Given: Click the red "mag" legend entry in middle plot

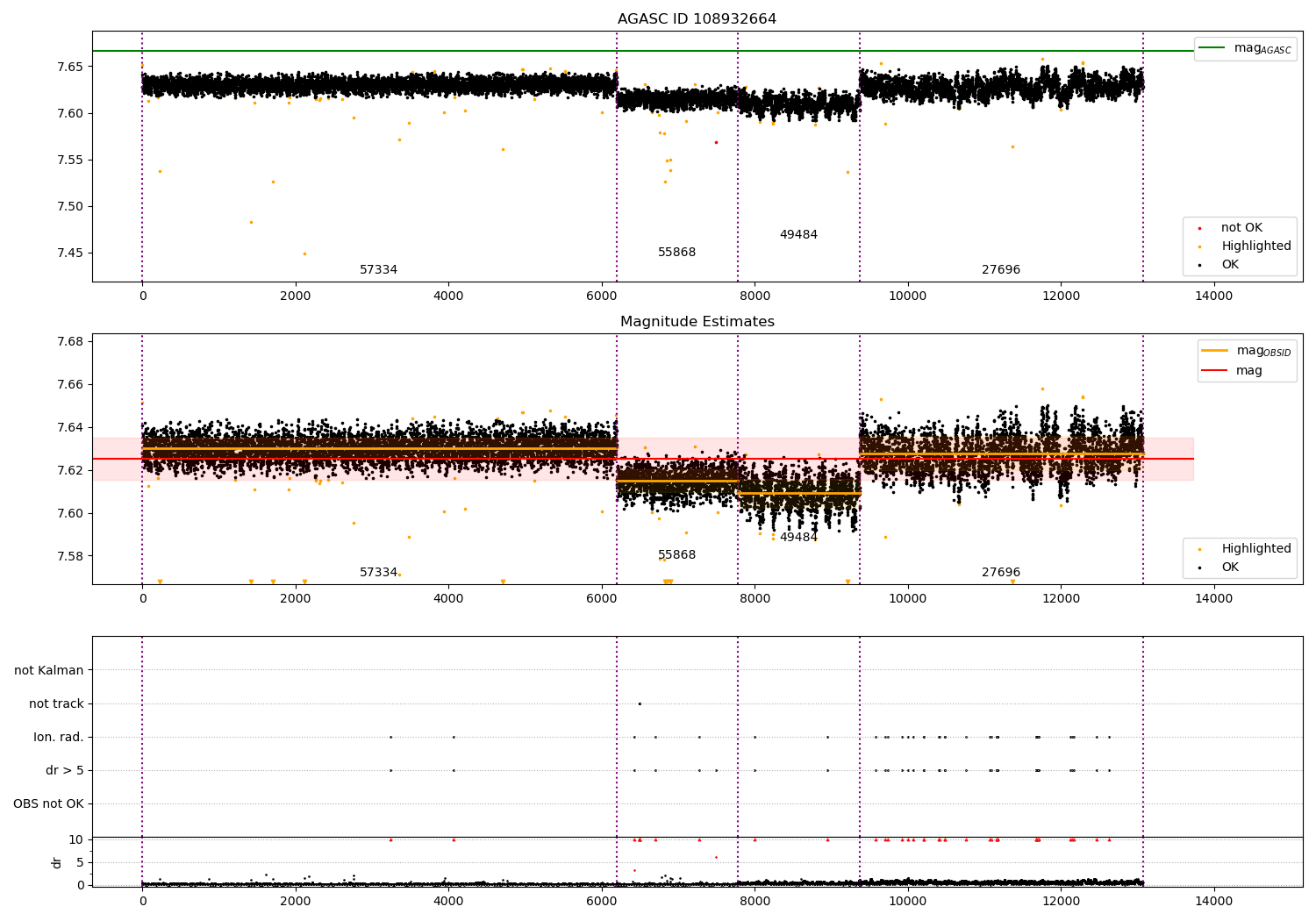Looking at the screenshot, I should pyautogui.click(x=1248, y=371).
